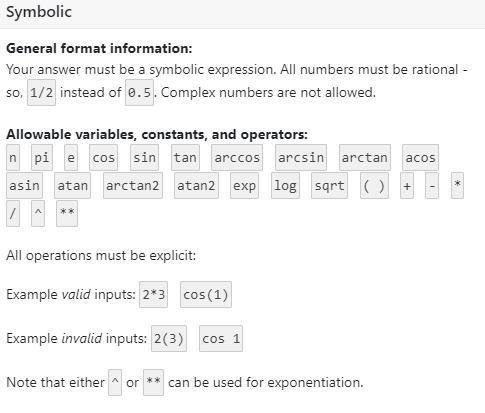The width and height of the screenshot is (485, 413).
Task: Select the 'log' function token
Action: coord(285,185)
